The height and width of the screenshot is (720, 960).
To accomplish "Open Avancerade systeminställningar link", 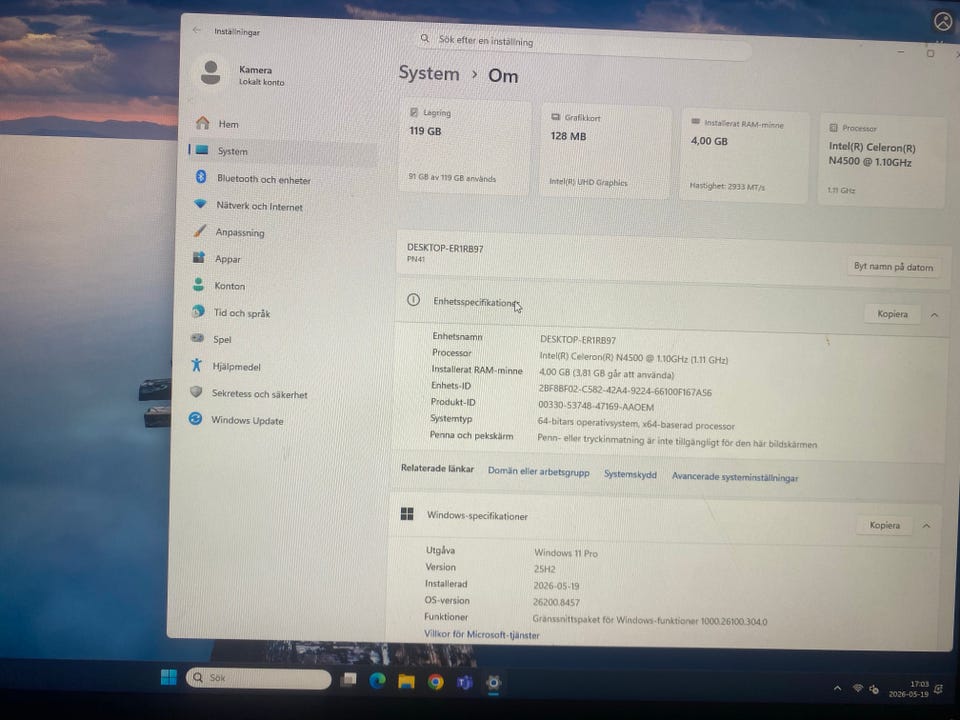I will point(735,477).
